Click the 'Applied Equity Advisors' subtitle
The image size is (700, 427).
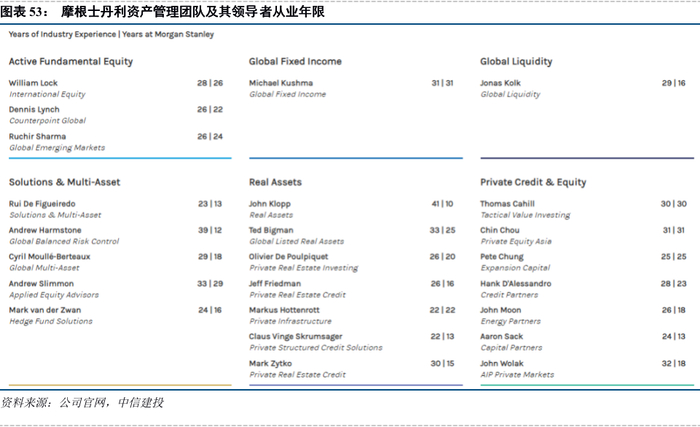[x=54, y=295]
